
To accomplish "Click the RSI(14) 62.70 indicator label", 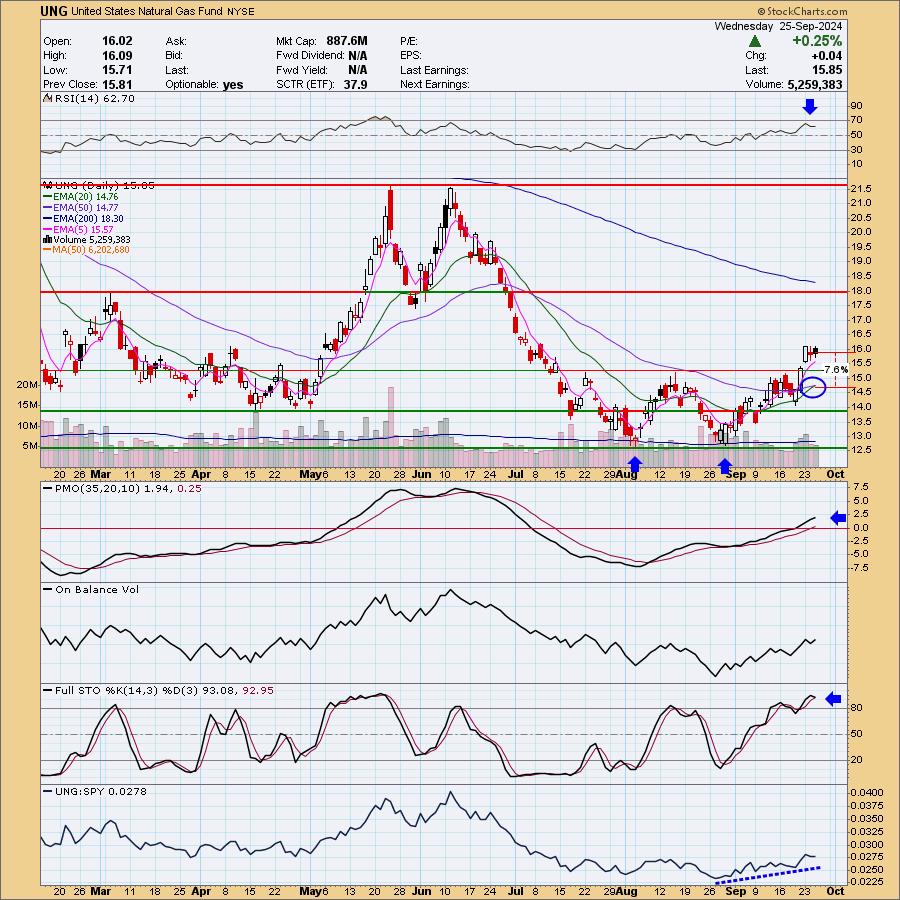I will click(x=95, y=99).
